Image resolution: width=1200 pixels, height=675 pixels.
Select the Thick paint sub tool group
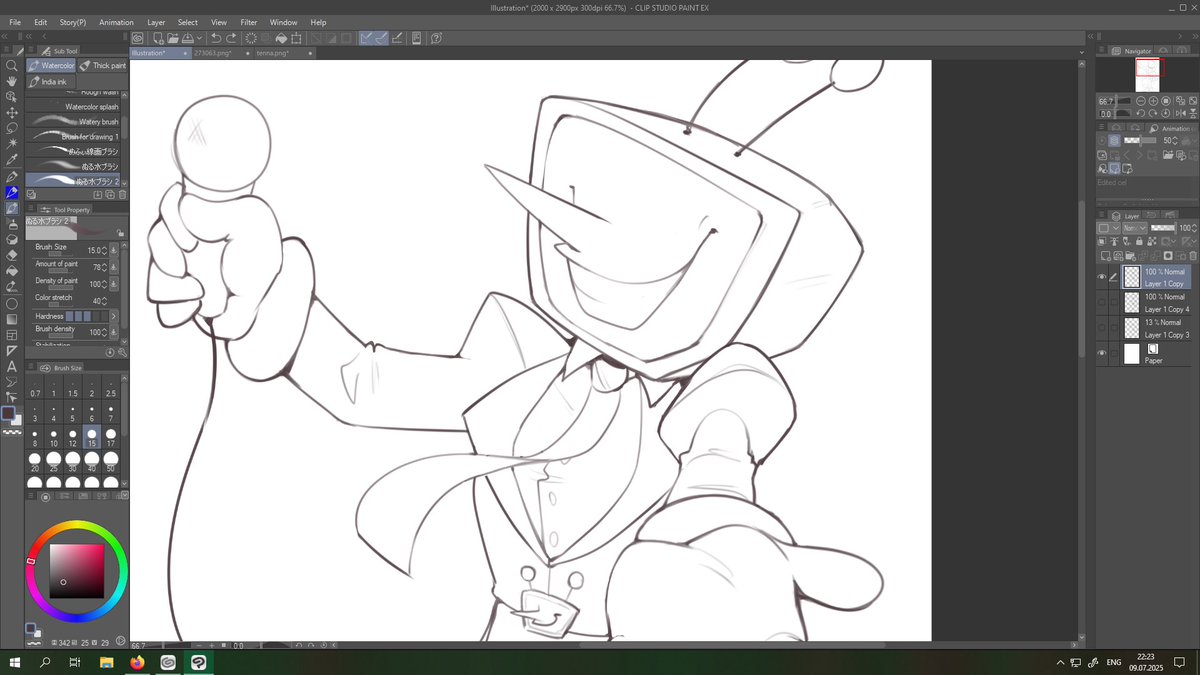tap(103, 66)
